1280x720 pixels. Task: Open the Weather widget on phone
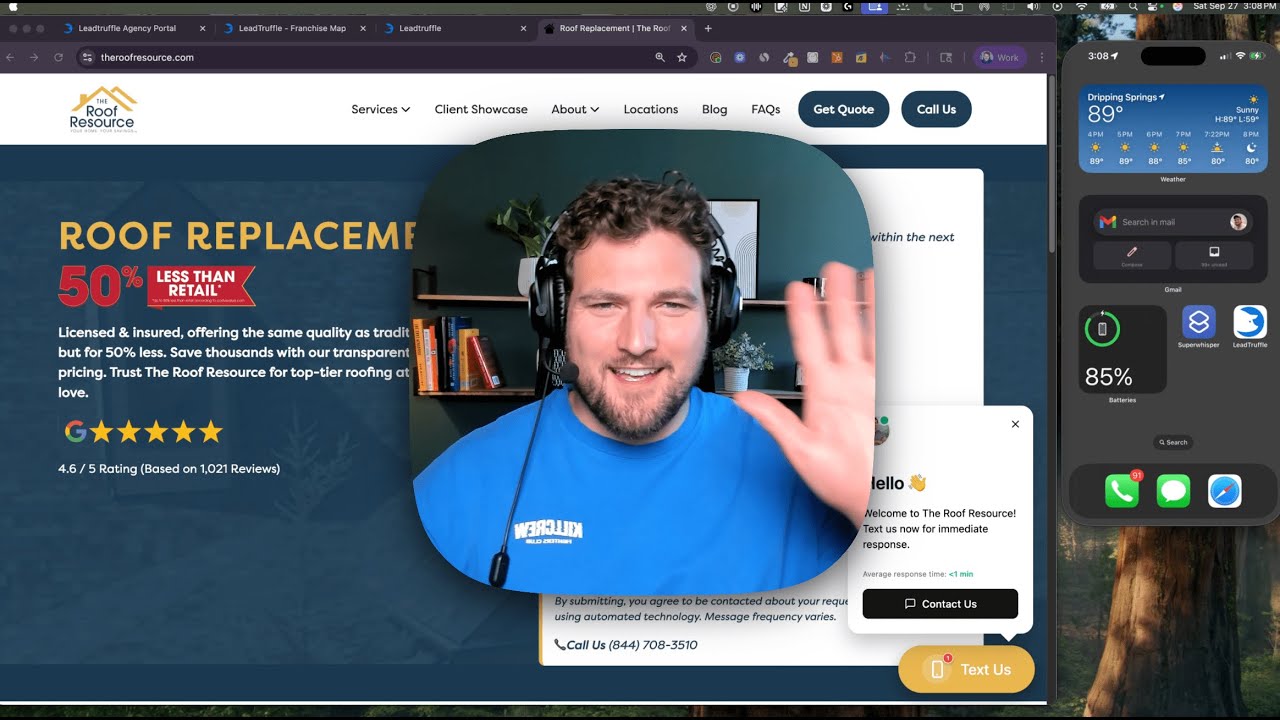(x=1173, y=129)
